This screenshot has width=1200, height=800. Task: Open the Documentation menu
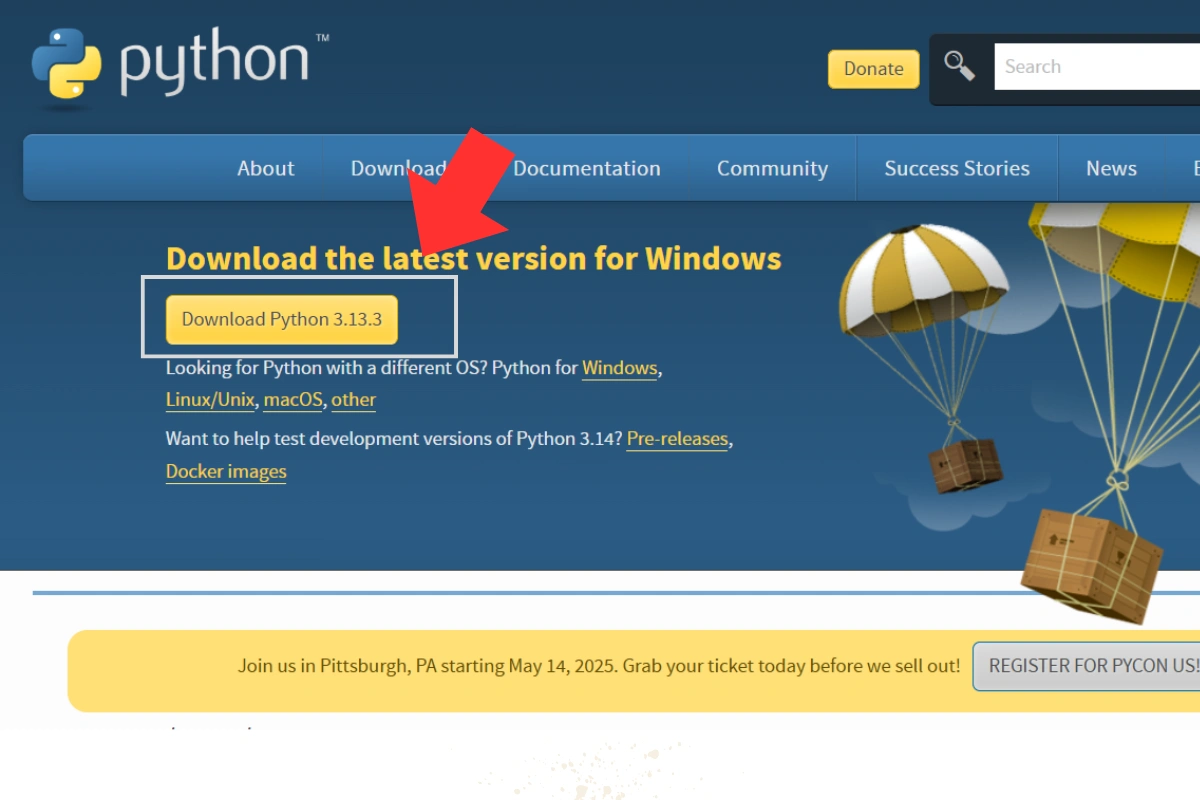(x=587, y=168)
